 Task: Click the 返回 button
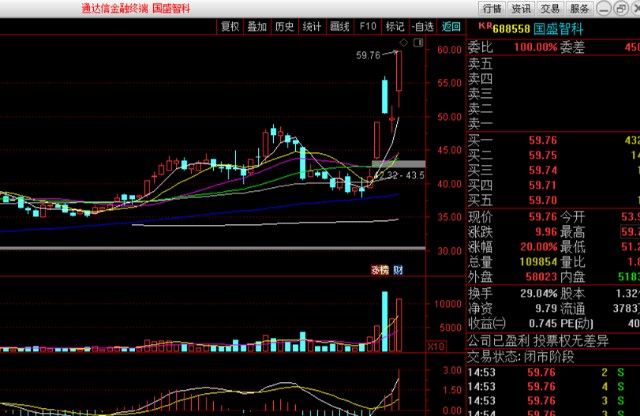tap(451, 27)
